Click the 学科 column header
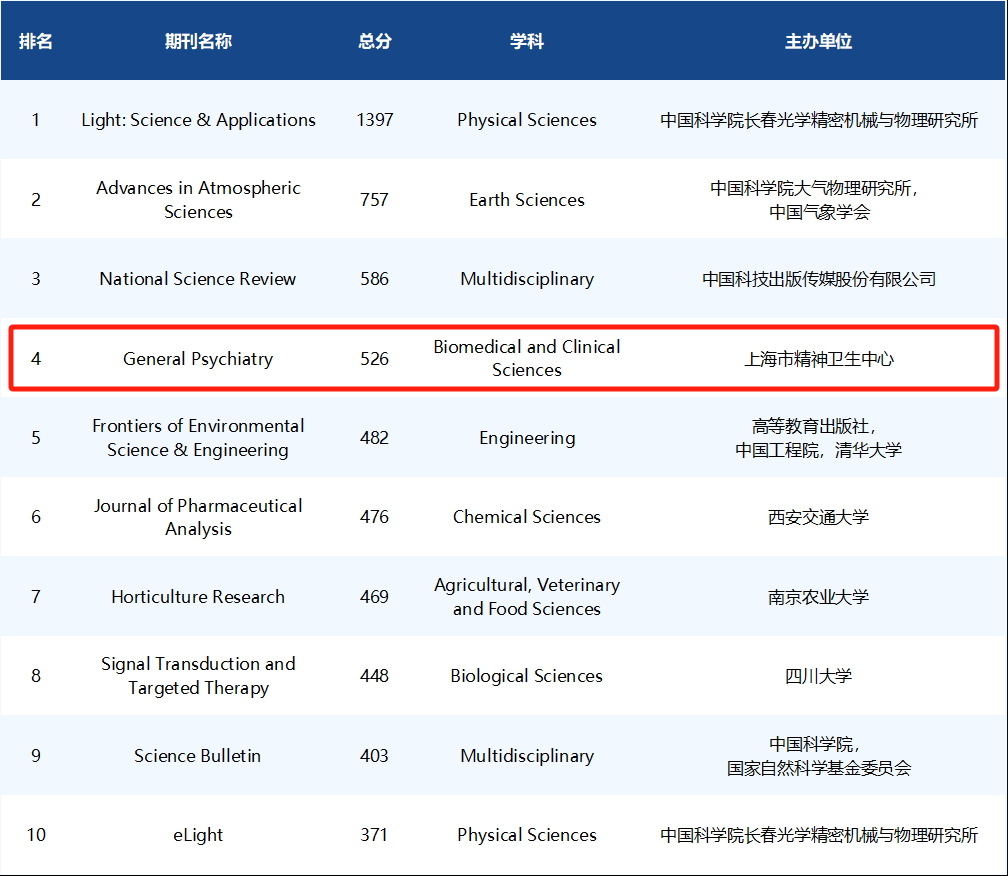This screenshot has width=1008, height=876. pos(526,41)
